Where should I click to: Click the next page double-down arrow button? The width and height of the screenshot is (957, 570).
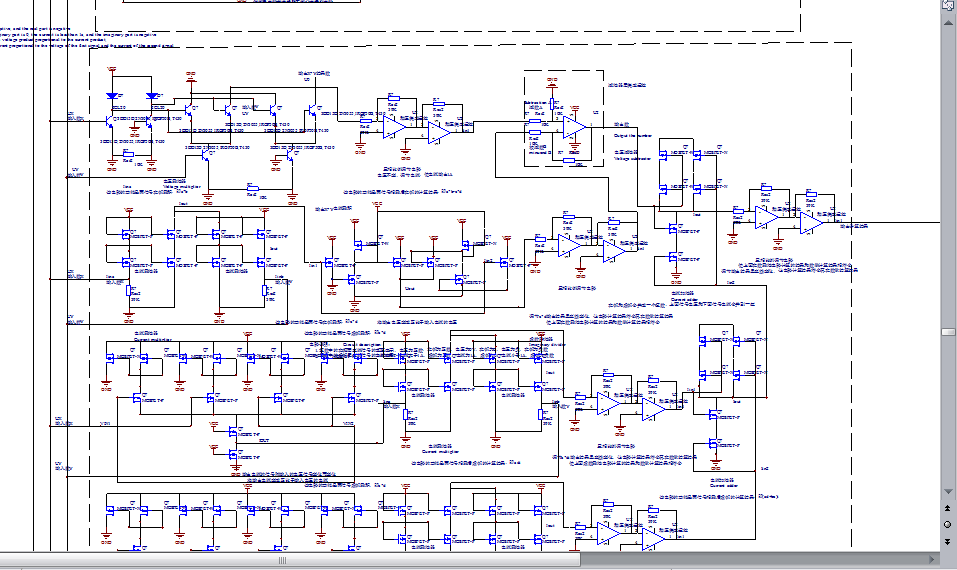click(x=947, y=541)
